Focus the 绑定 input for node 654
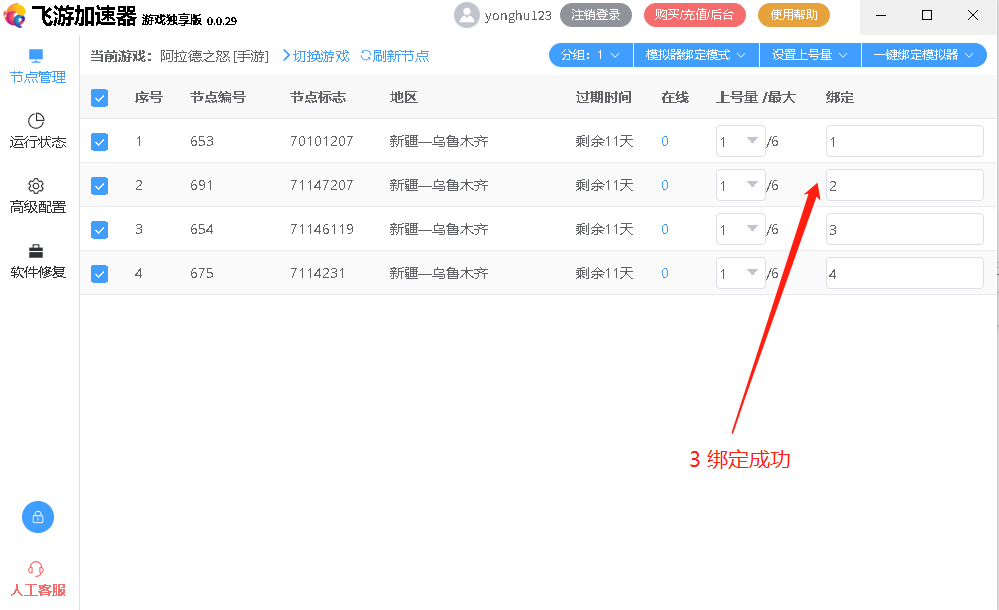Screen dimensions: 999x610 905,229
